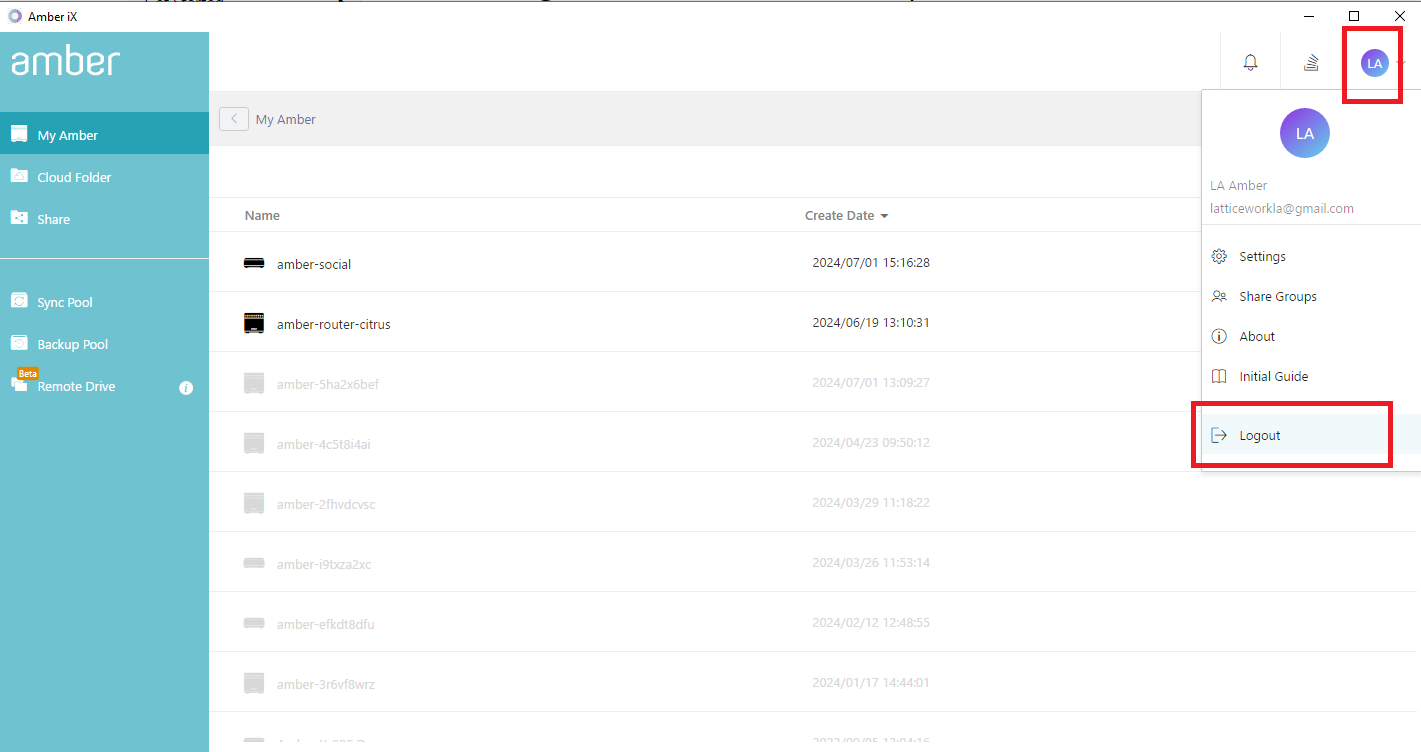Click the Remote Drive sidebar icon
This screenshot has height=752, width=1421.
pyautogui.click(x=19, y=384)
